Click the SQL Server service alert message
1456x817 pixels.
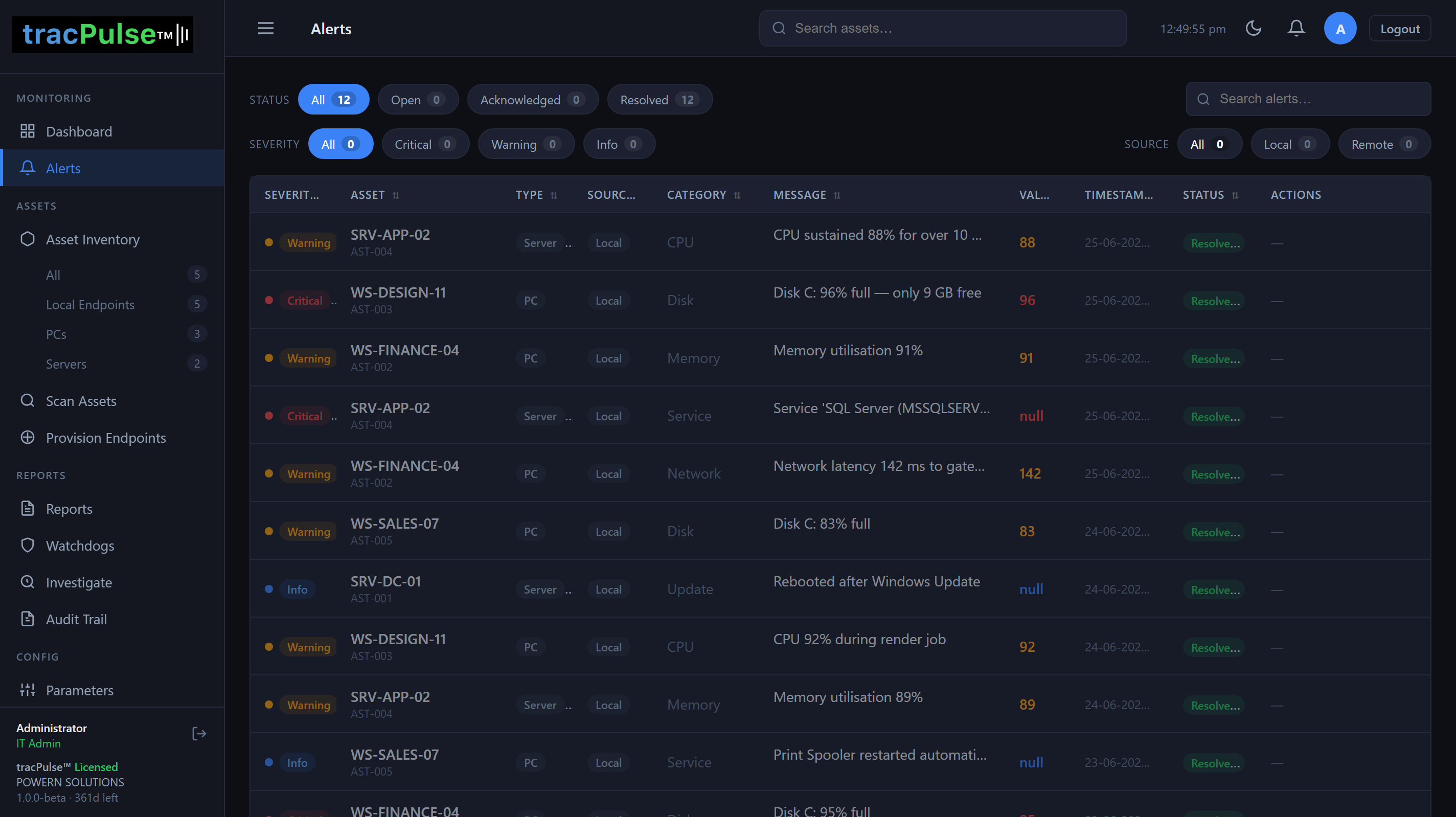(881, 408)
